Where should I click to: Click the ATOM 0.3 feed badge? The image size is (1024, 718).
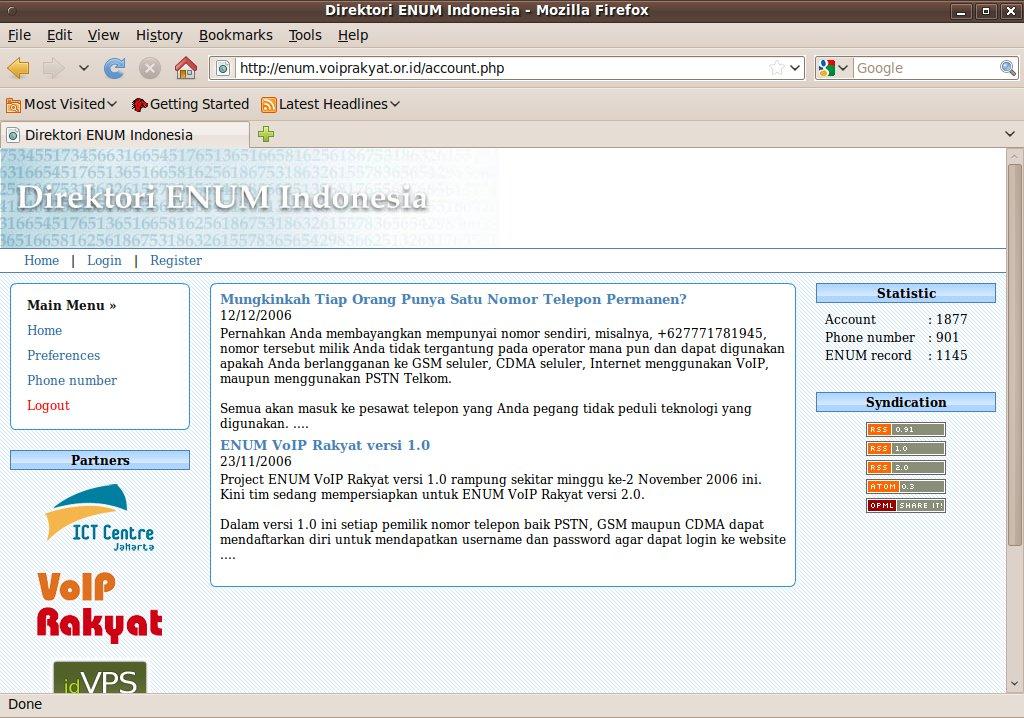(905, 487)
